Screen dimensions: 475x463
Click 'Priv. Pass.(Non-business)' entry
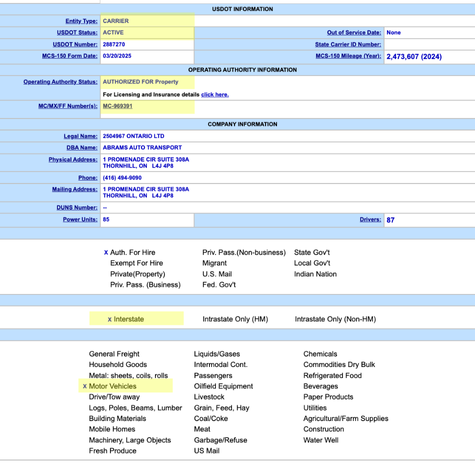(244, 253)
